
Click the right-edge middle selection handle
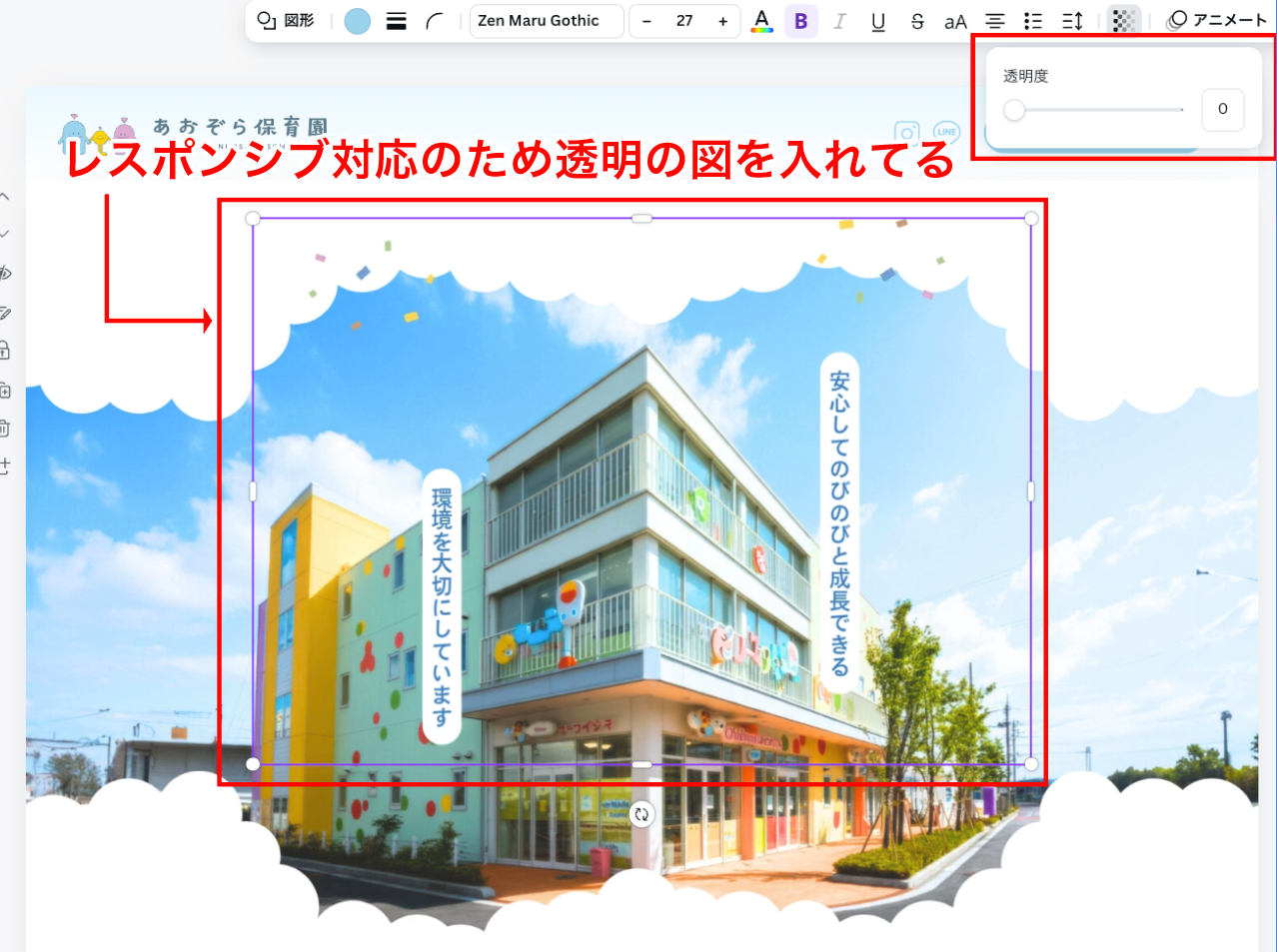tap(1031, 491)
